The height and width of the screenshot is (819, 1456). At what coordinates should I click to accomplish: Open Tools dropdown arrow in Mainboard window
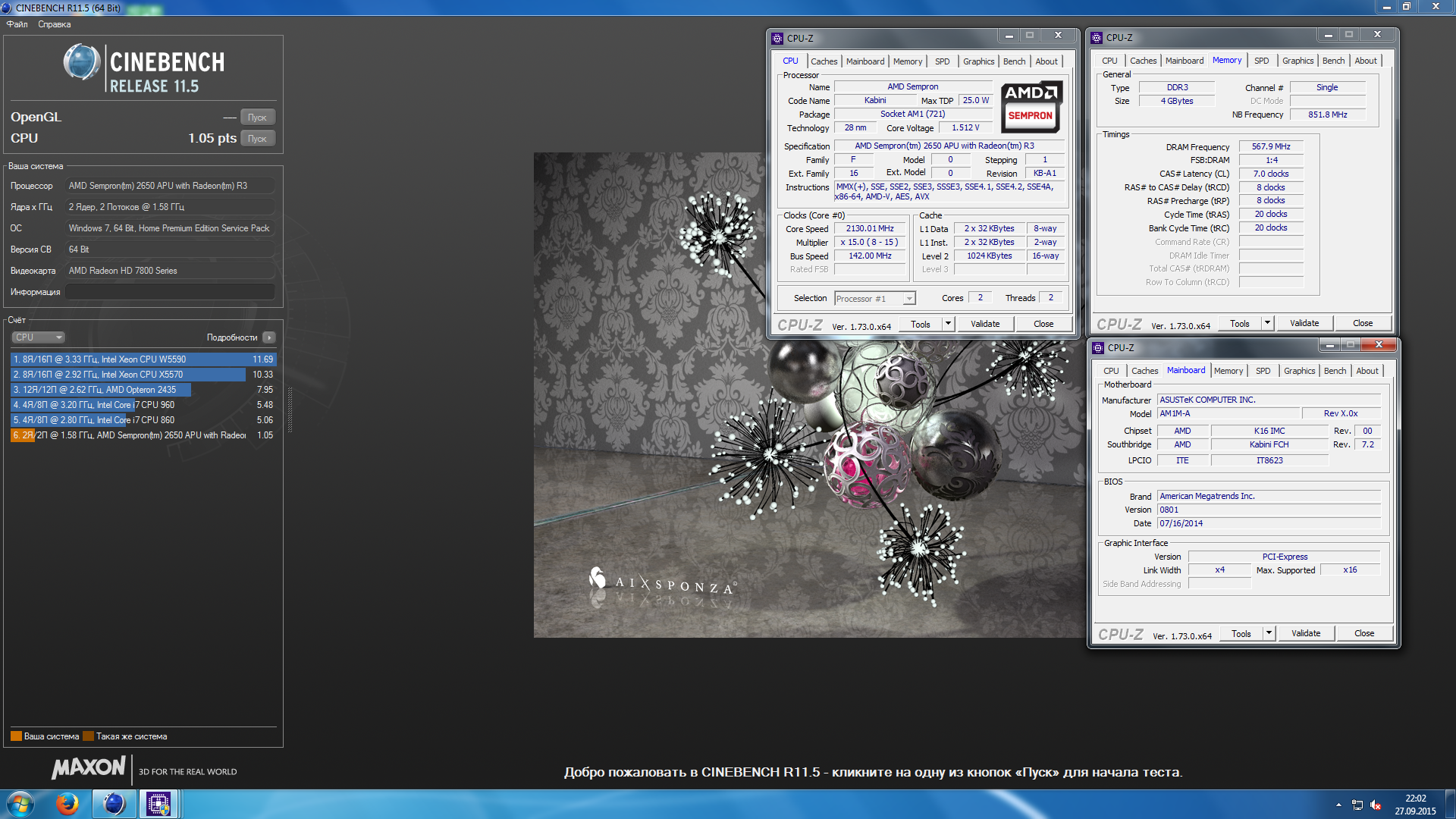pyautogui.click(x=1269, y=633)
